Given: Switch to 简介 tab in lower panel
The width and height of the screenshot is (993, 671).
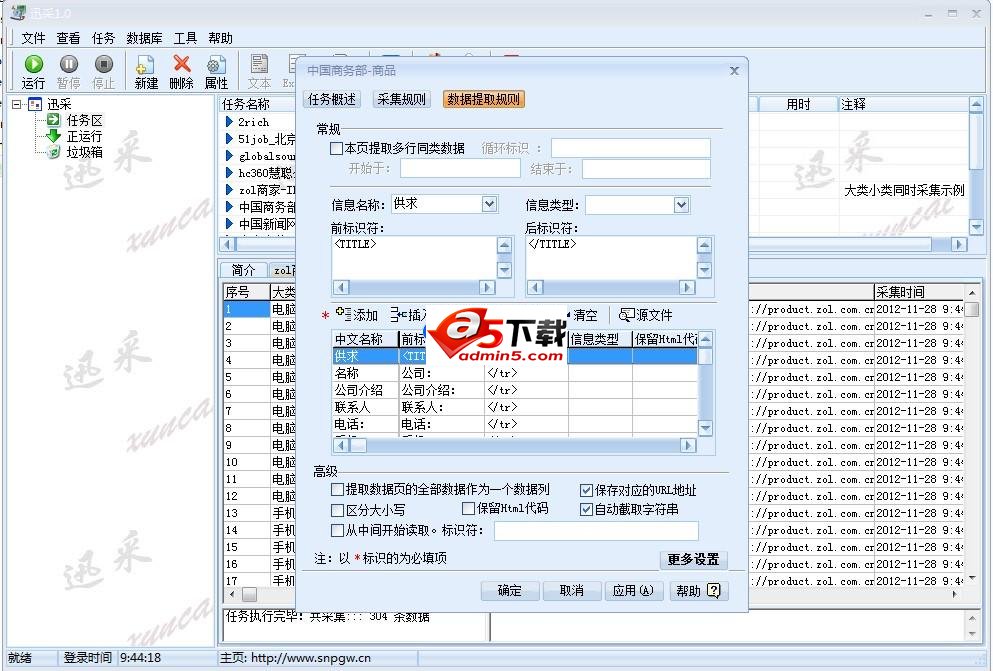Looking at the screenshot, I should [x=243, y=270].
